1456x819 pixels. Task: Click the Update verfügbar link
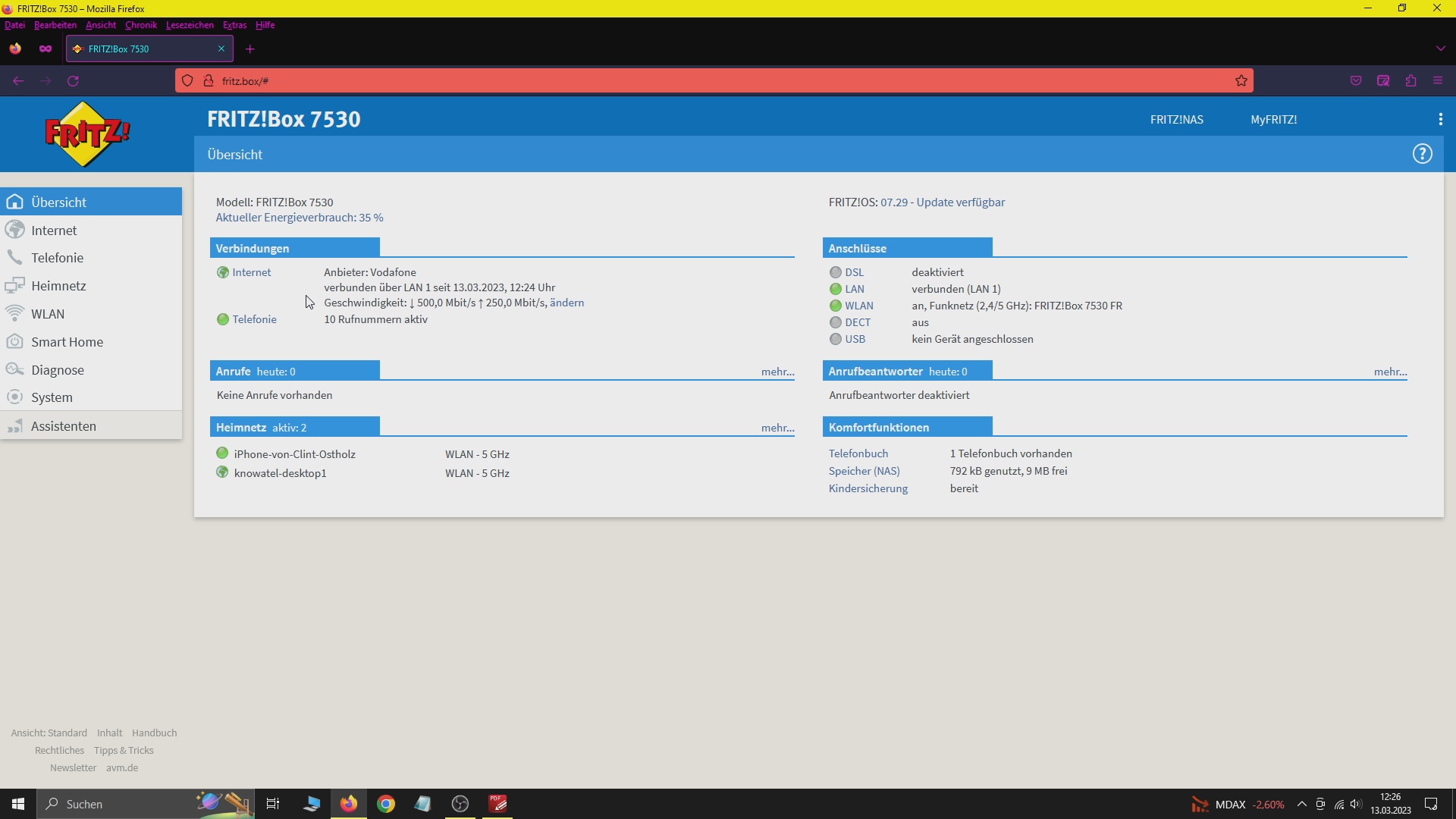coord(960,202)
